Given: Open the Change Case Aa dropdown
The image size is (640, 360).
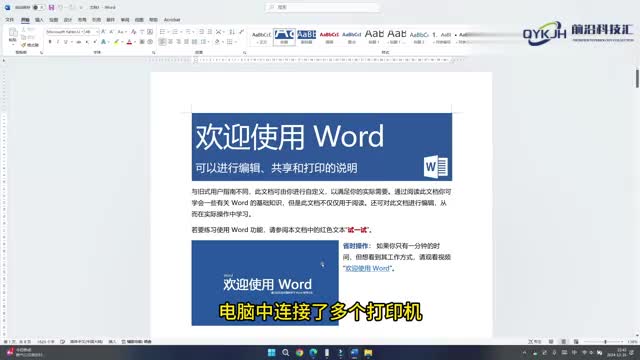Looking at the screenshot, I should coord(121,31).
